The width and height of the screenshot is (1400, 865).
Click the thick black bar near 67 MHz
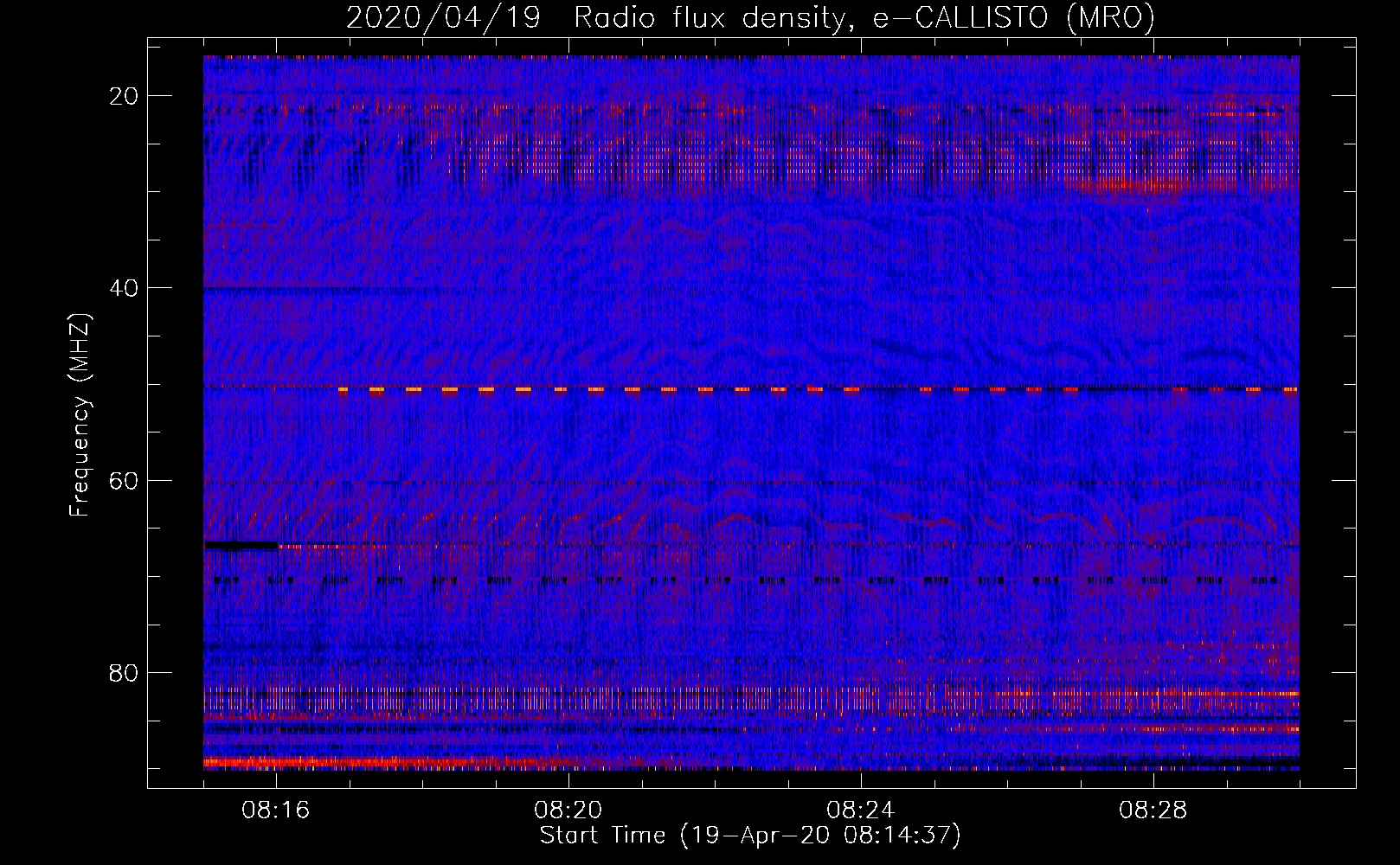point(241,546)
